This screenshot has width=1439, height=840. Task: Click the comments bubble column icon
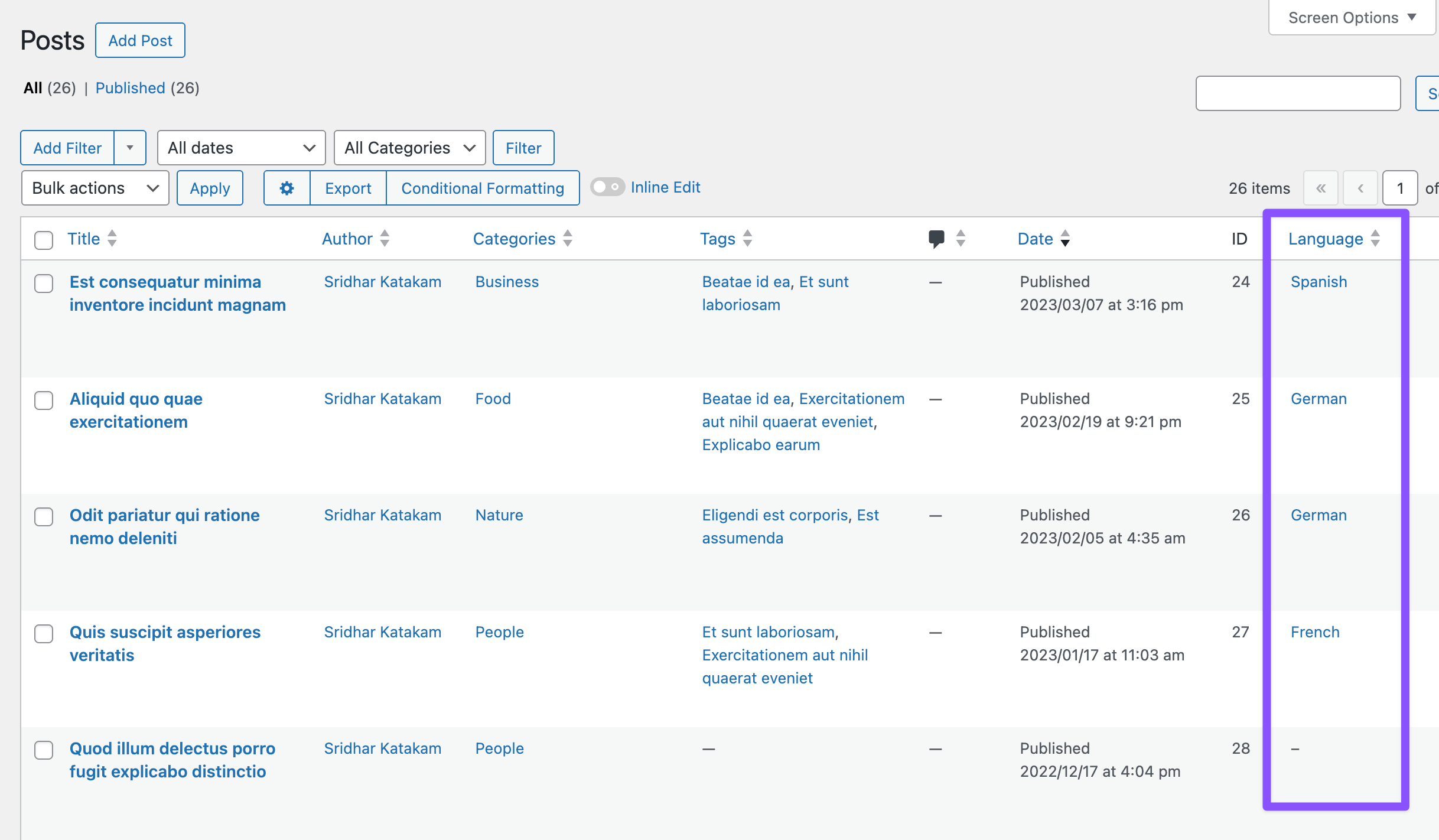936,238
